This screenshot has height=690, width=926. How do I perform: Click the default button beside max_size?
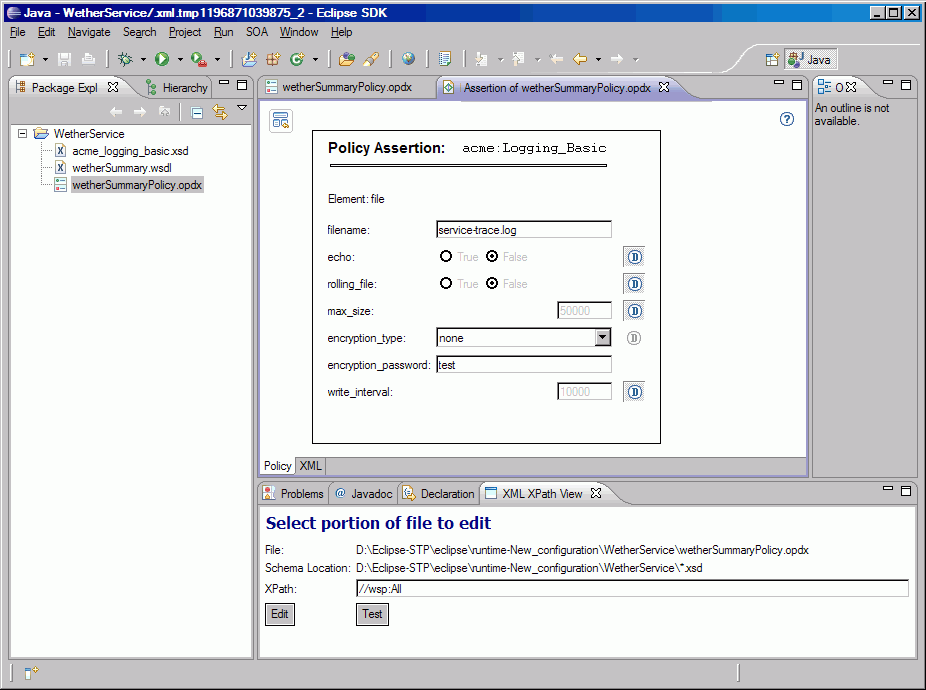point(634,311)
